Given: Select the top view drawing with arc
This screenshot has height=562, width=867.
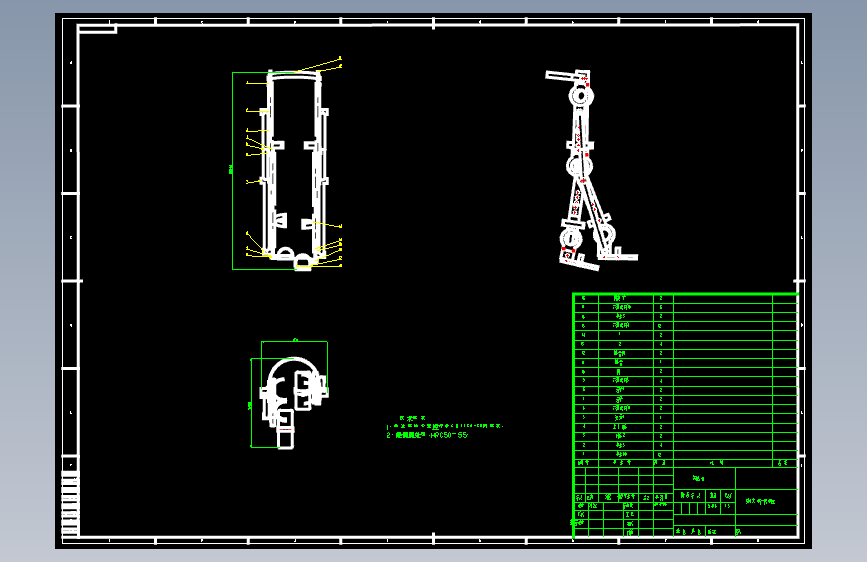Looking at the screenshot, I should tap(293, 403).
